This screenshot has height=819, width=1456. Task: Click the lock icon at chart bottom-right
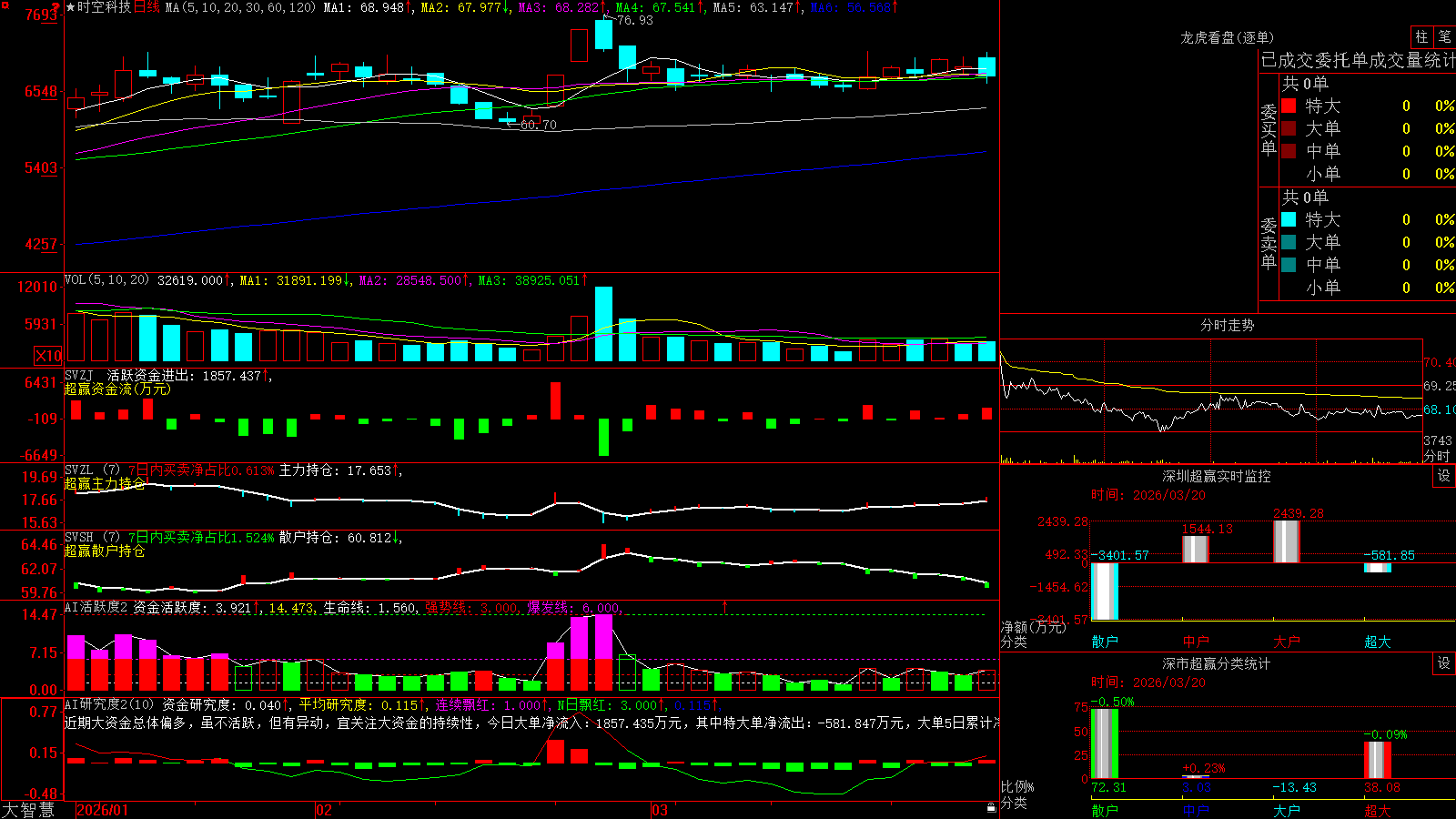pyautogui.click(x=992, y=808)
